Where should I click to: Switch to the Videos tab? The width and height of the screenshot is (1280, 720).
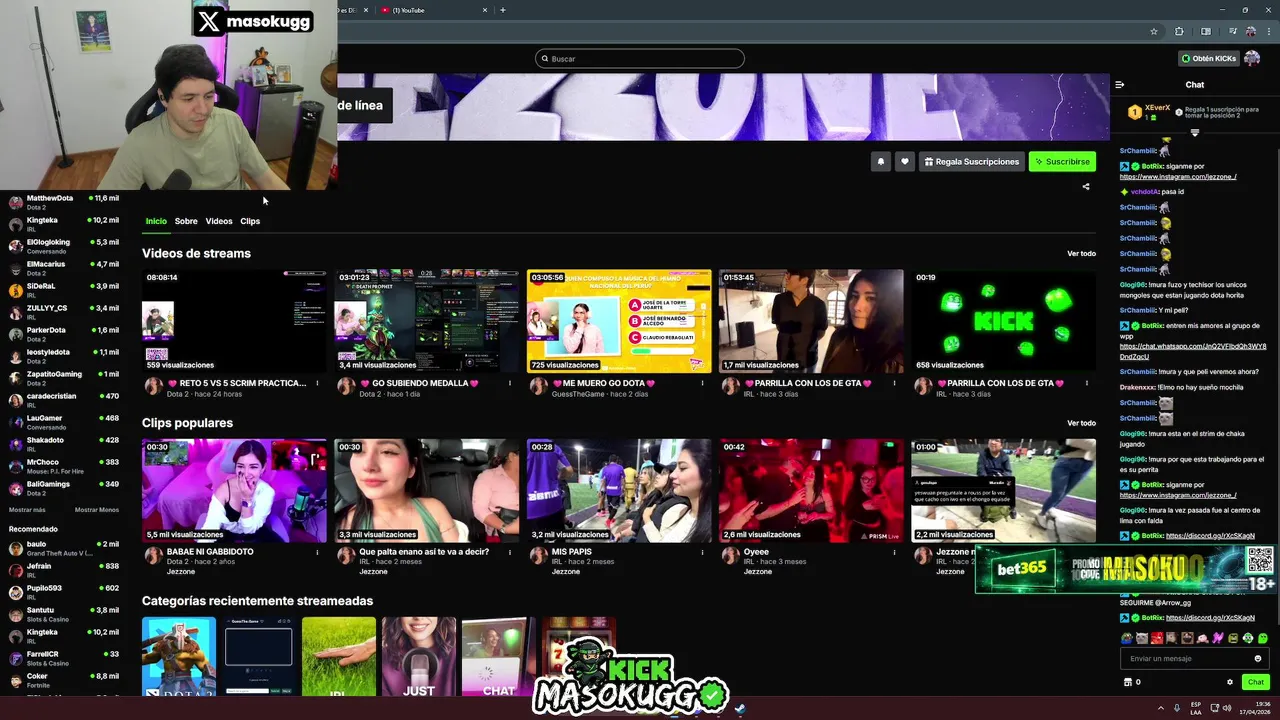pyautogui.click(x=219, y=221)
